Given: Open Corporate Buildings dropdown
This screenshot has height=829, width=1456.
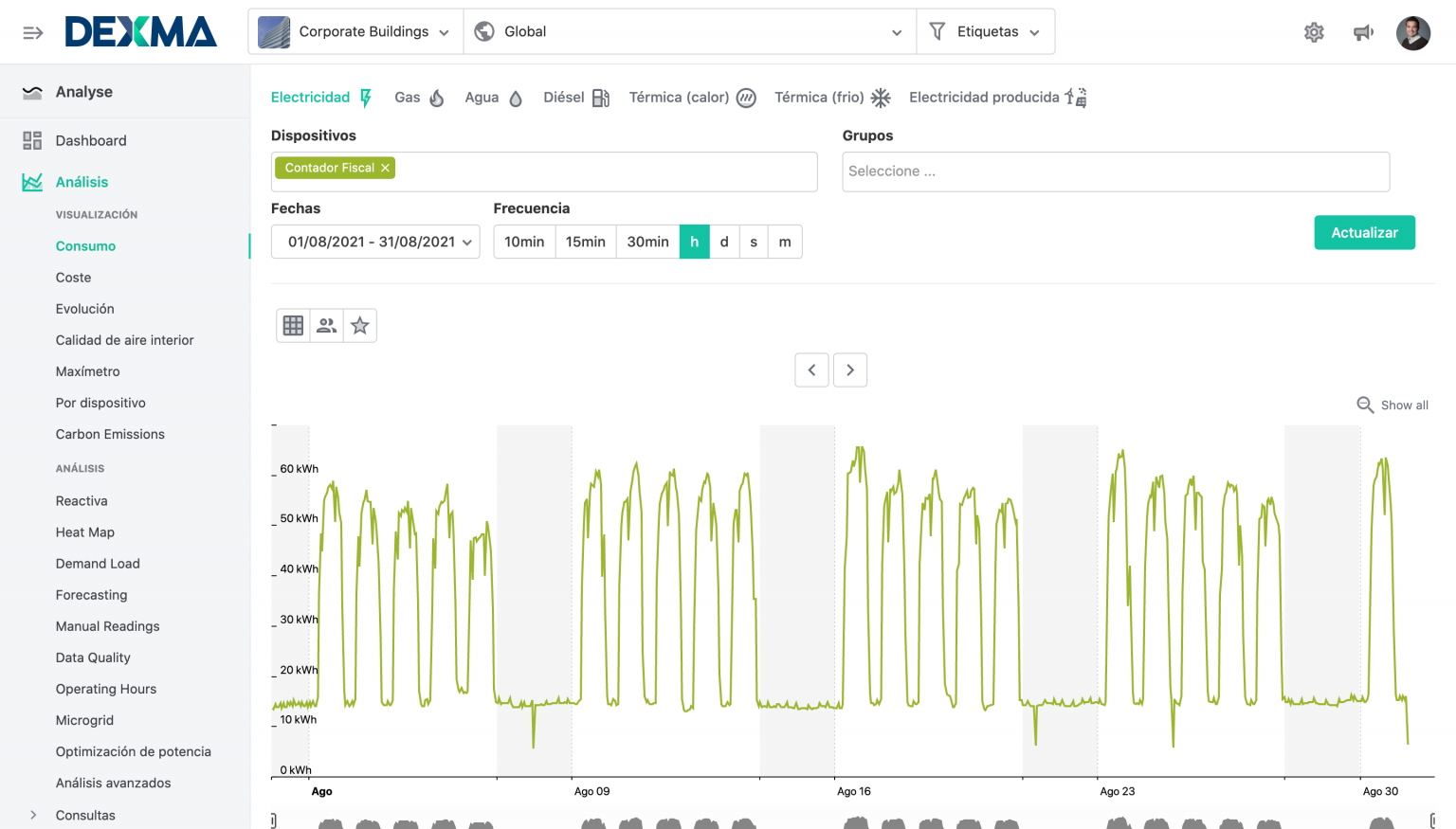Looking at the screenshot, I should (355, 31).
